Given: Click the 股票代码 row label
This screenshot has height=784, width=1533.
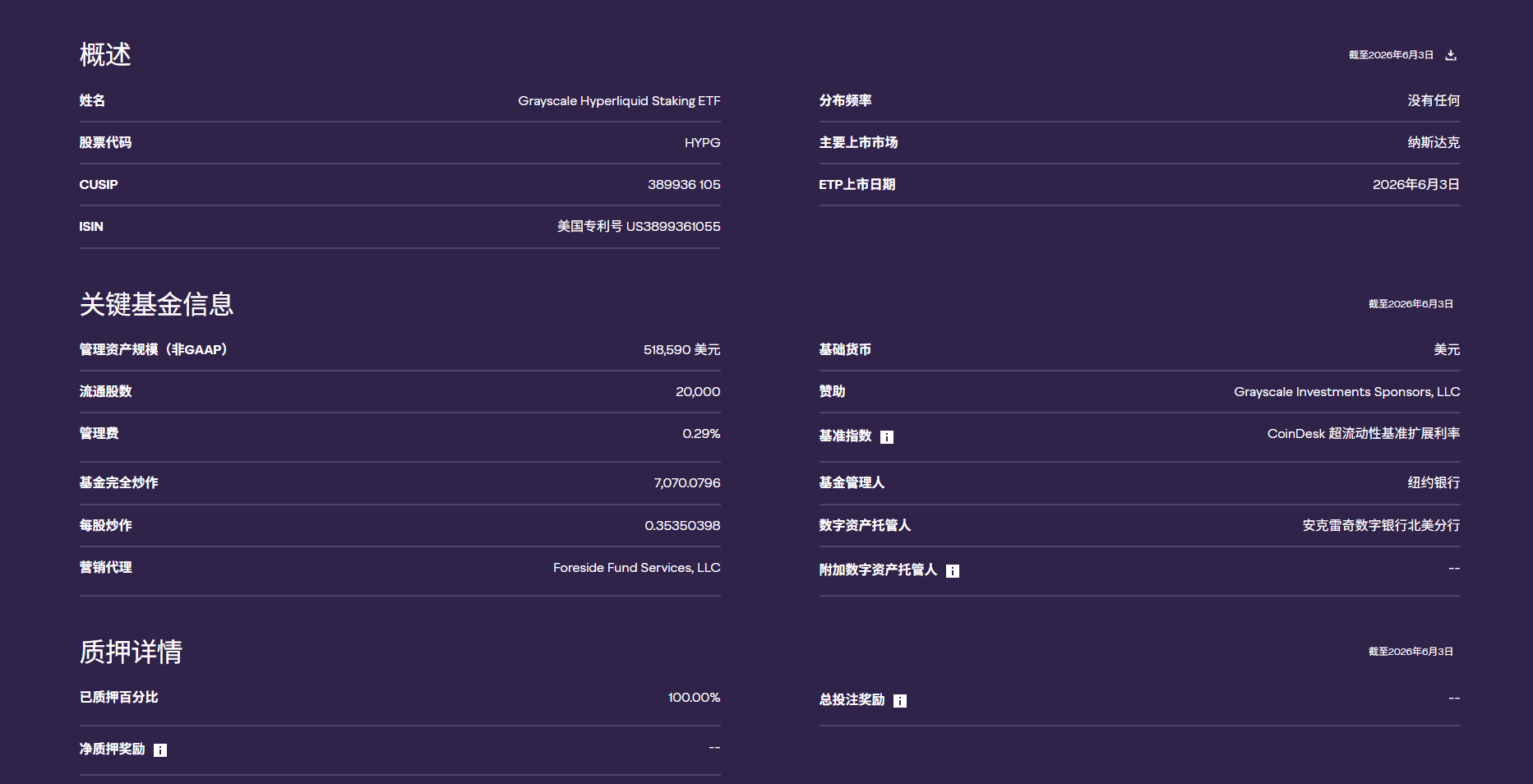Looking at the screenshot, I should tap(105, 143).
